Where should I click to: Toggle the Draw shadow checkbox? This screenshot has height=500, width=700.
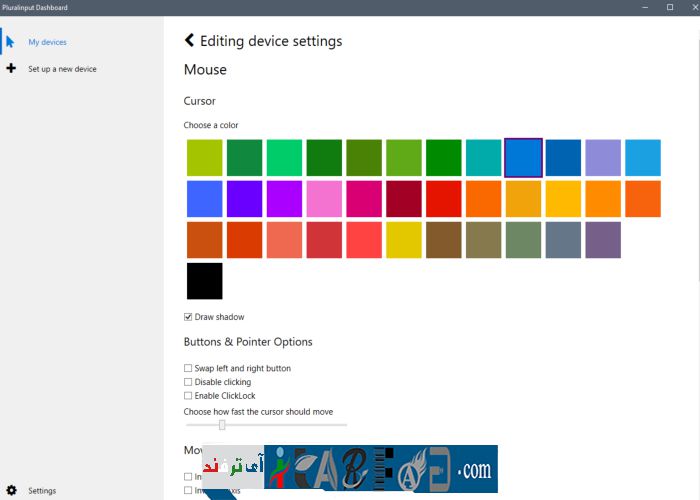(x=189, y=317)
